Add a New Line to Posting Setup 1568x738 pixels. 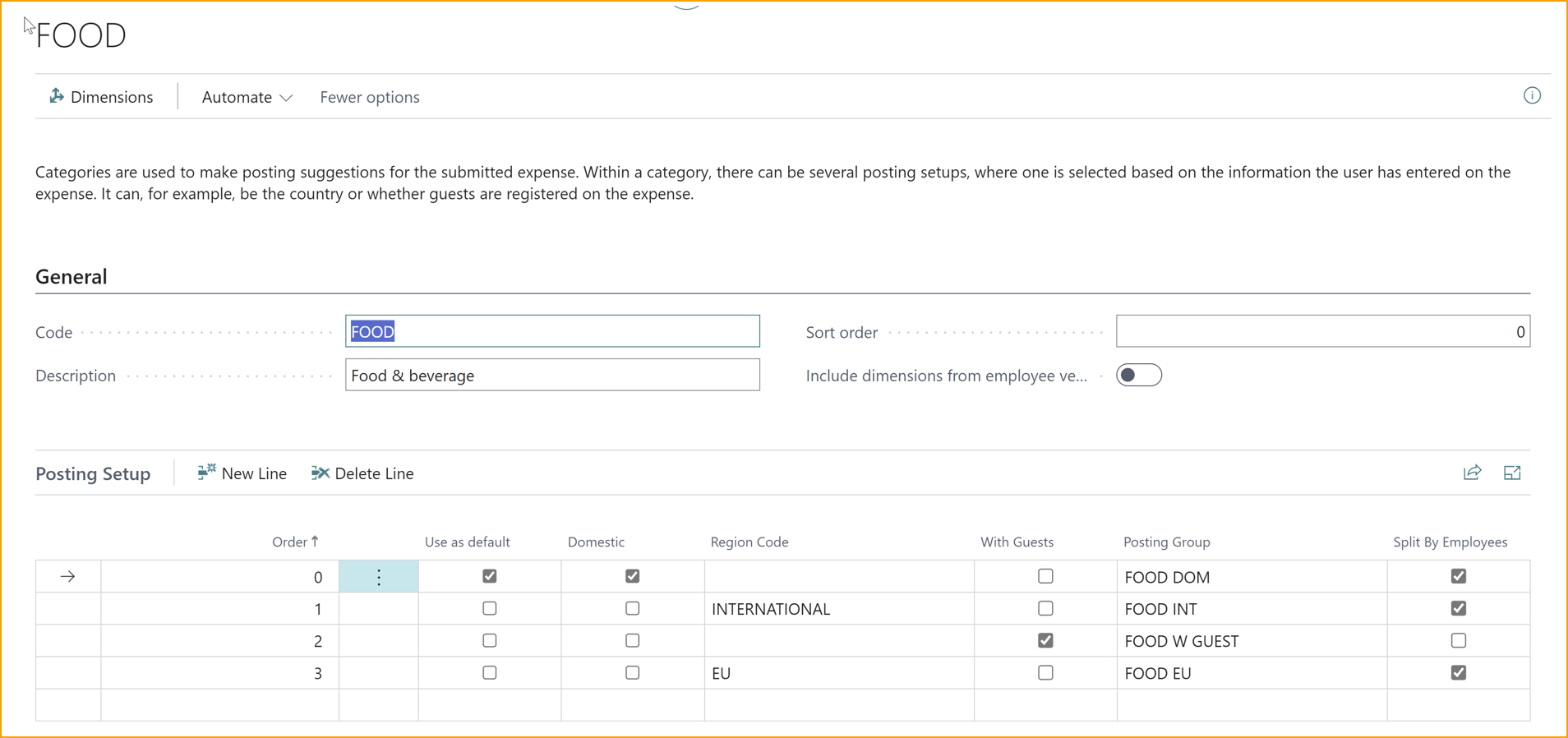242,473
